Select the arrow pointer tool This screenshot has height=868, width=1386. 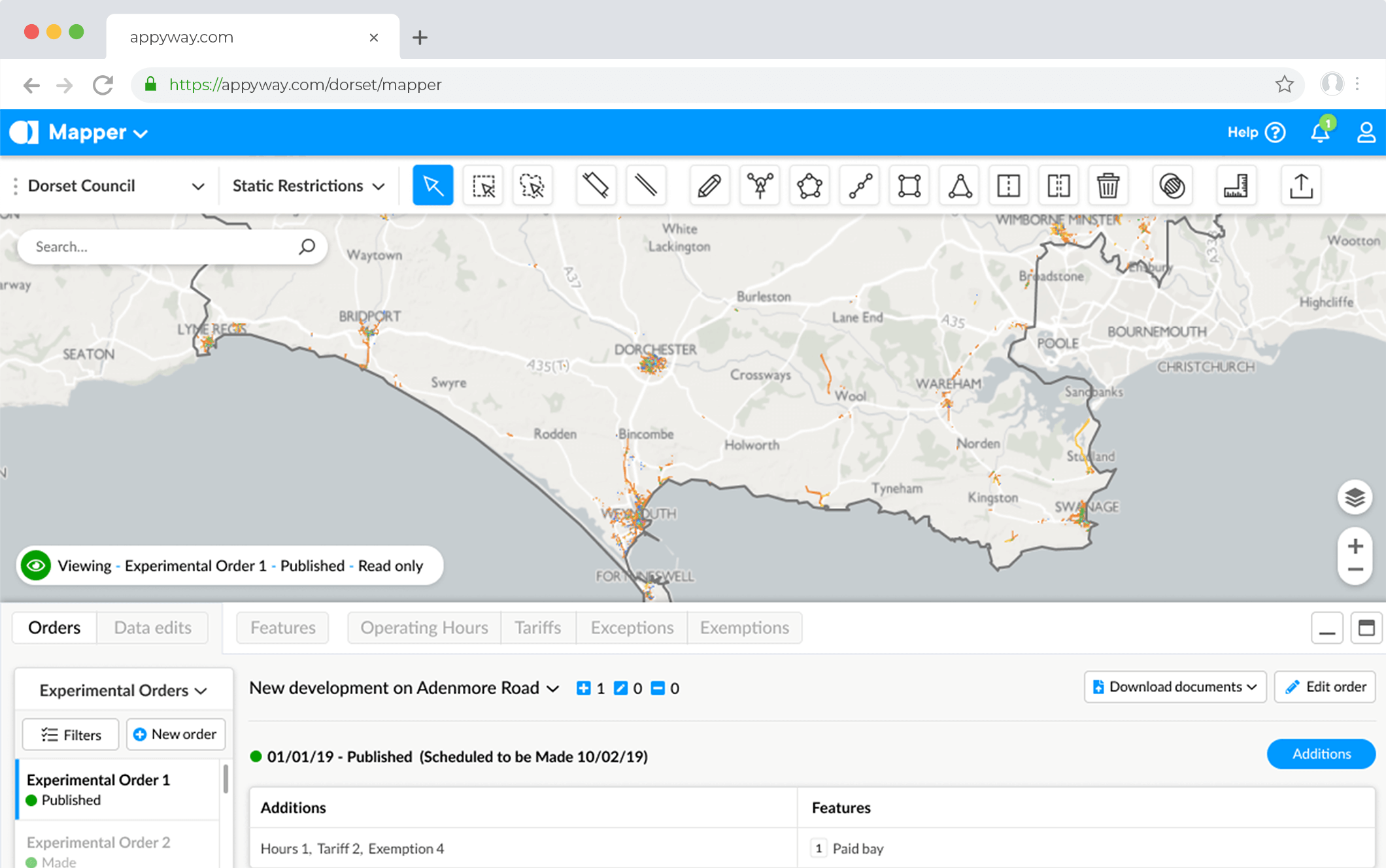click(433, 186)
